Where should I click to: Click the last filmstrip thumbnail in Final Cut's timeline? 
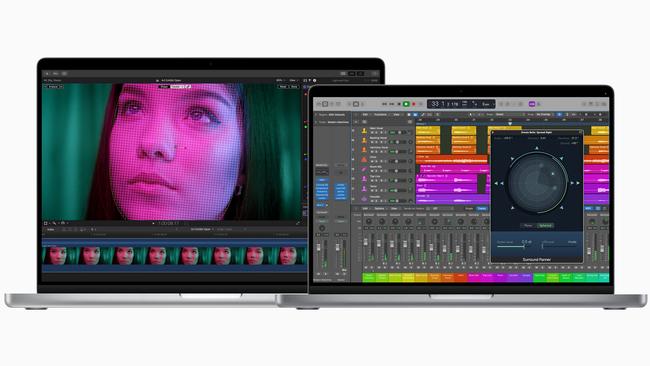(x=288, y=256)
